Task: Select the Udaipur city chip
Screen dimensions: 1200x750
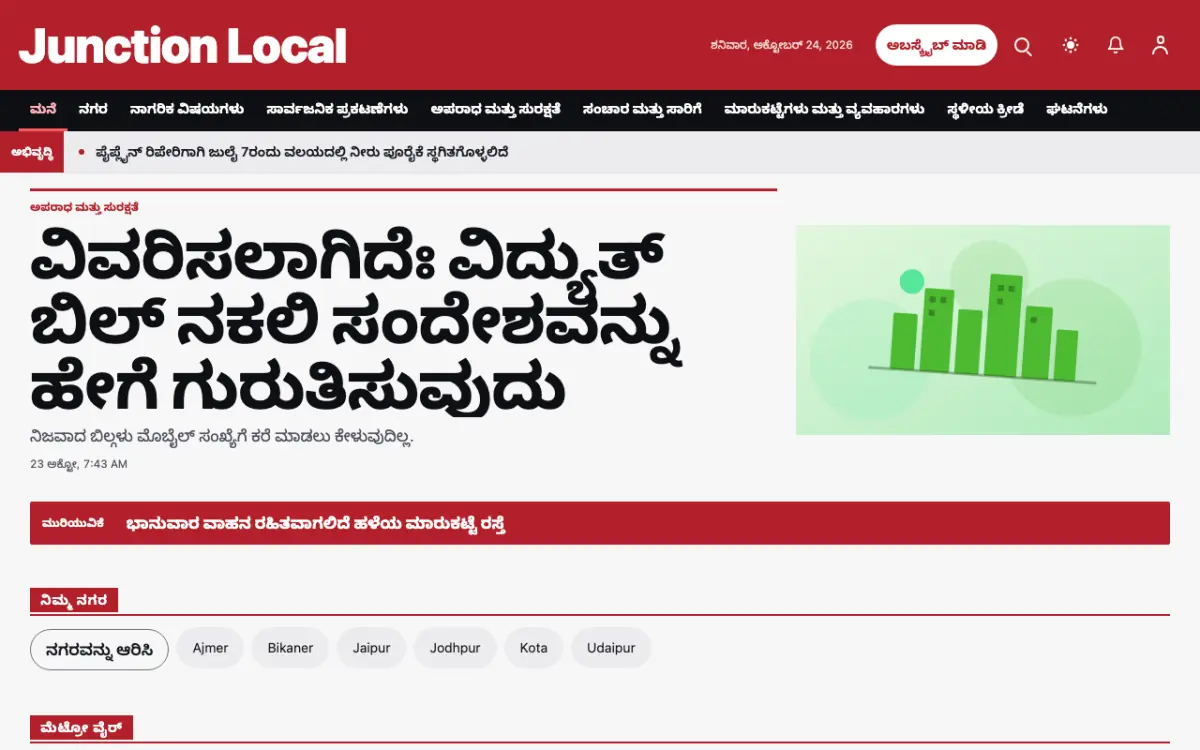Action: (x=611, y=648)
